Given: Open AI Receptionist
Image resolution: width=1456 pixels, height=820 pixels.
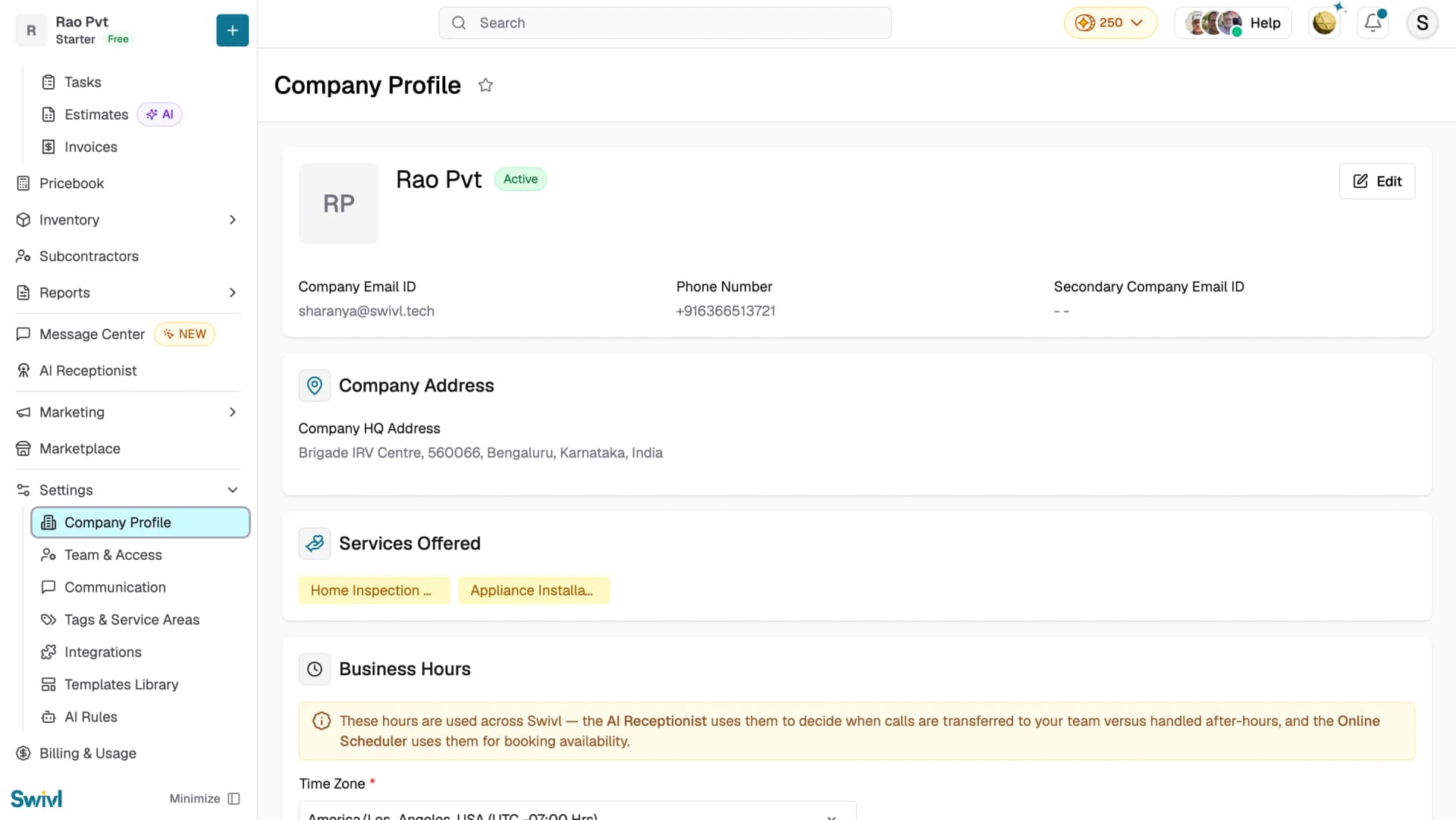Looking at the screenshot, I should coord(88,371).
